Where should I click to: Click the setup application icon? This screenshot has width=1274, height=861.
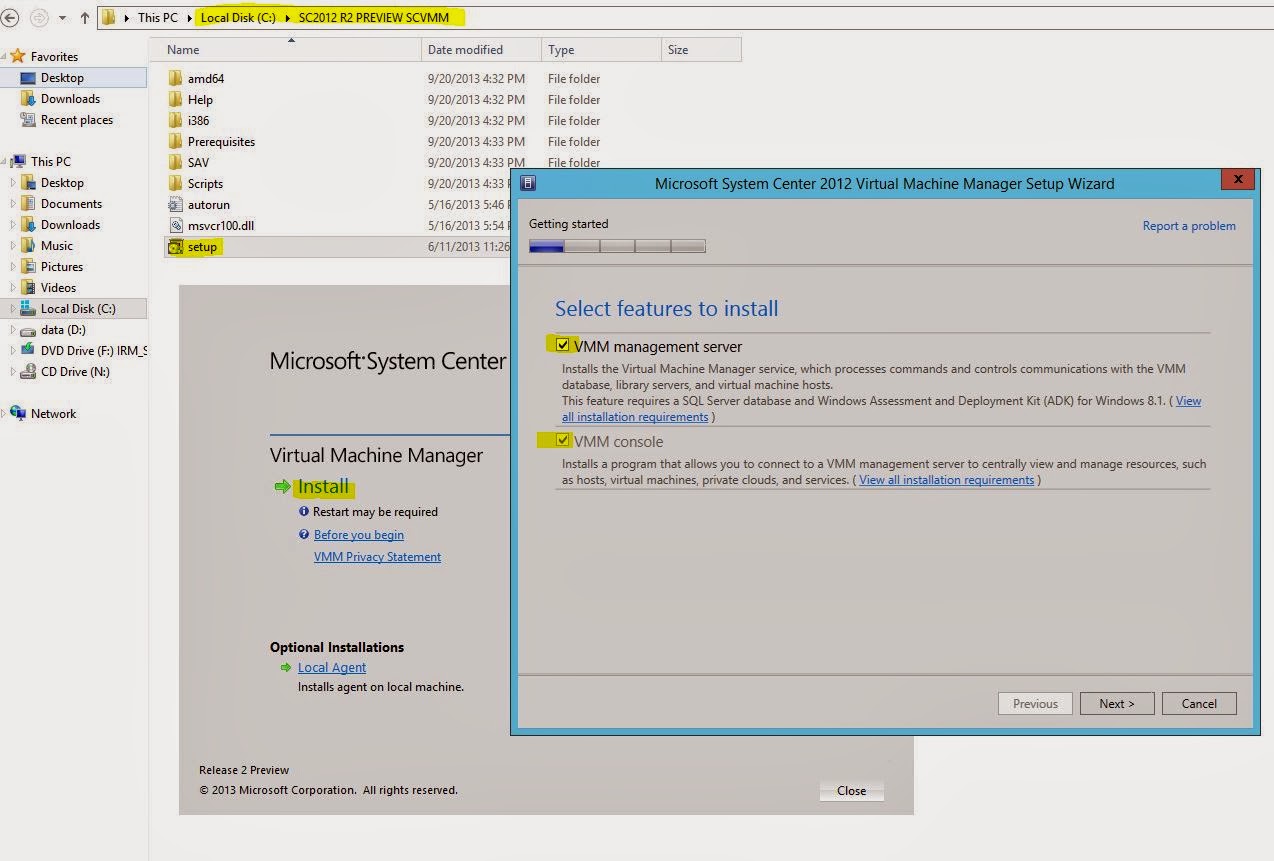coord(176,247)
